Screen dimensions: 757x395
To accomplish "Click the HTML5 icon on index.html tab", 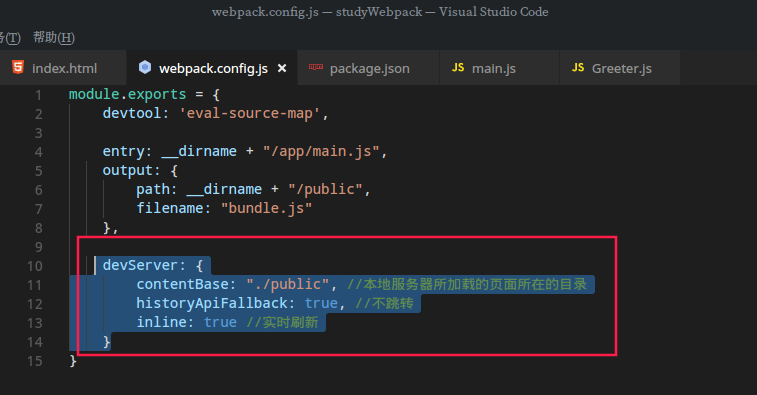I will coord(18,67).
